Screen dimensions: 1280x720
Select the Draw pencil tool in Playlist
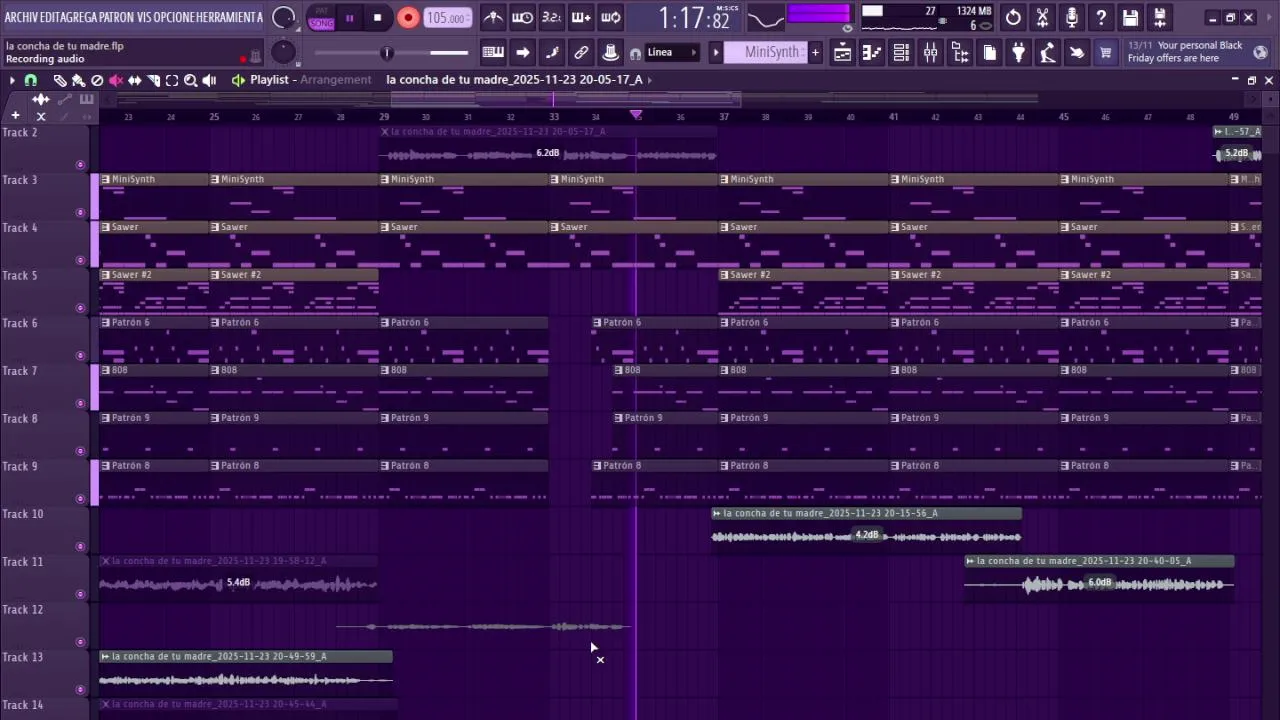point(60,80)
